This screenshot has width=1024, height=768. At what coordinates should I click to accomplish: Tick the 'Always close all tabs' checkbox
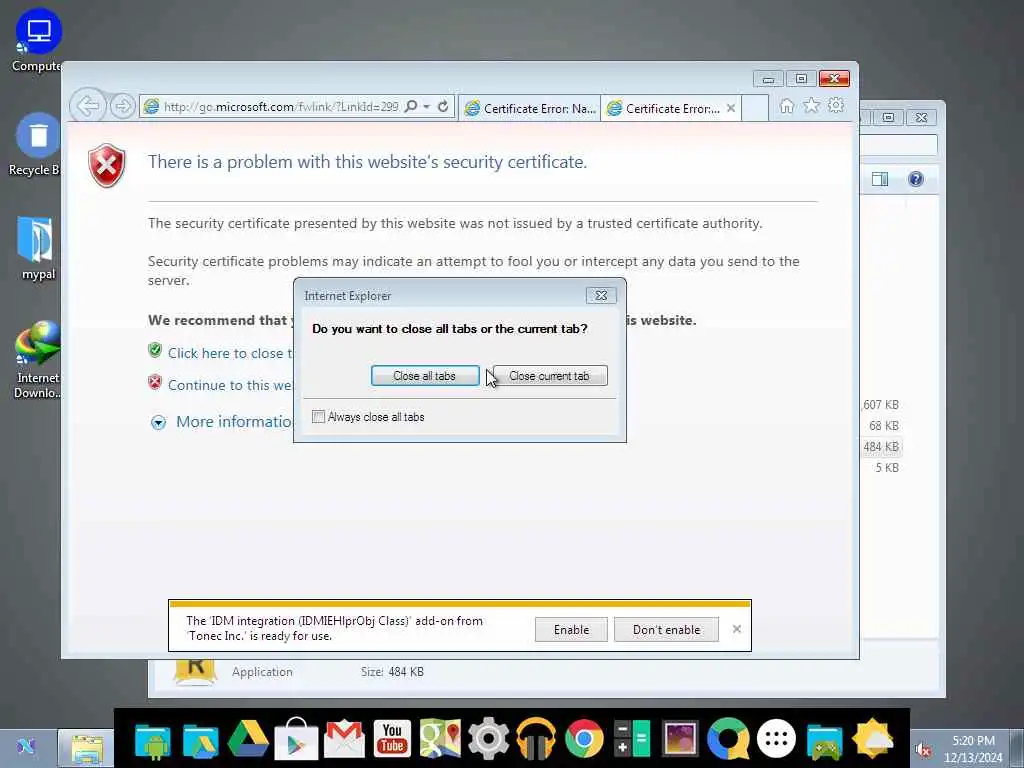pyautogui.click(x=319, y=417)
